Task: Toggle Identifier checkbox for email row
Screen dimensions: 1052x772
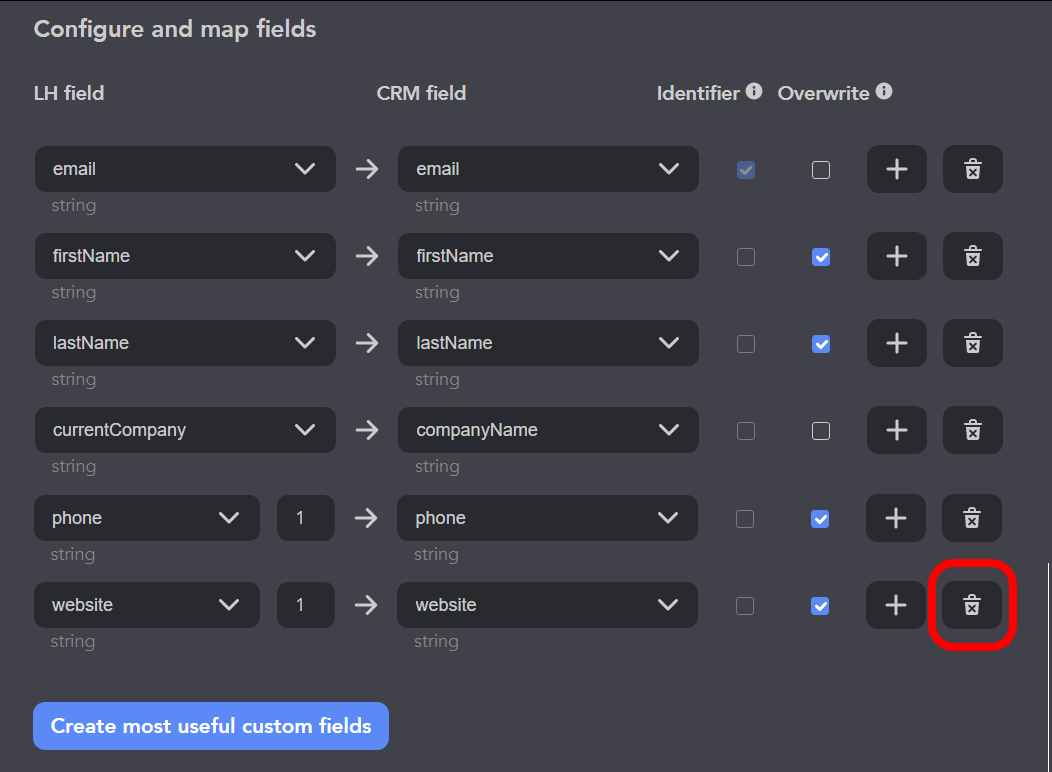Action: point(745,170)
